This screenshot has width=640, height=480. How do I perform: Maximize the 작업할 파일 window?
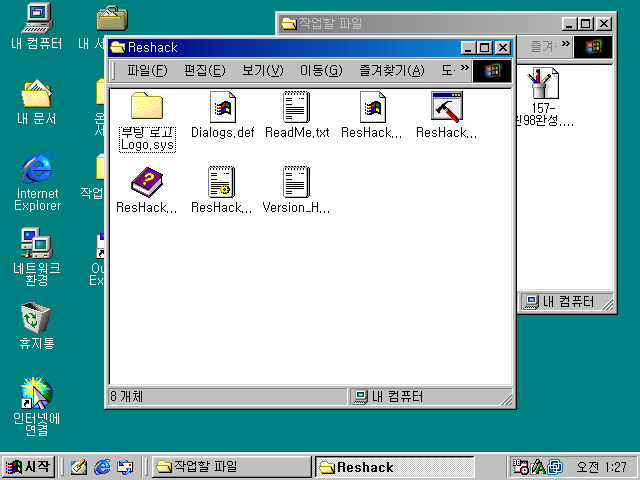pos(586,24)
